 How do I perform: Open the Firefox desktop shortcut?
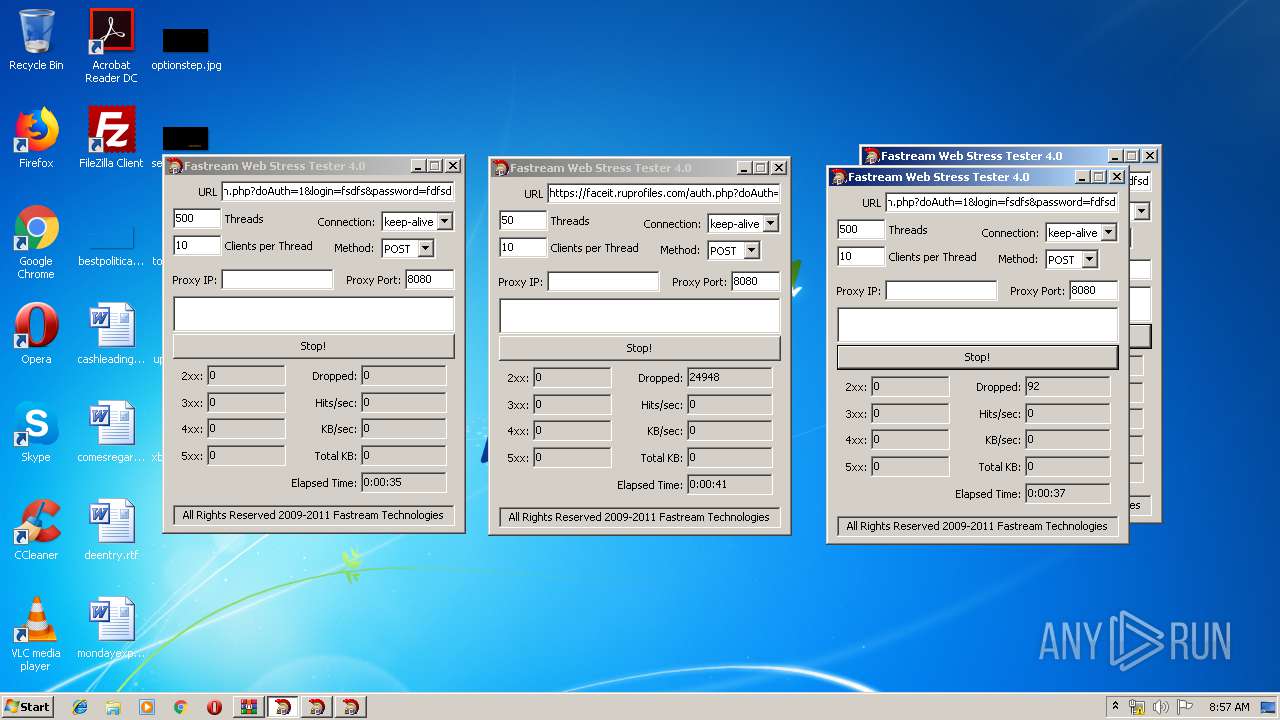pos(36,138)
